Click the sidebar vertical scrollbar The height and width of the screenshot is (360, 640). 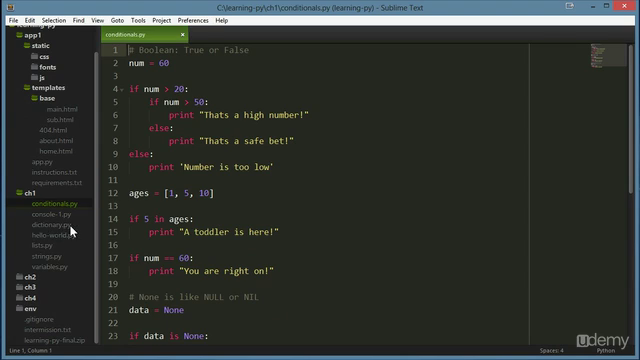(x=96, y=198)
